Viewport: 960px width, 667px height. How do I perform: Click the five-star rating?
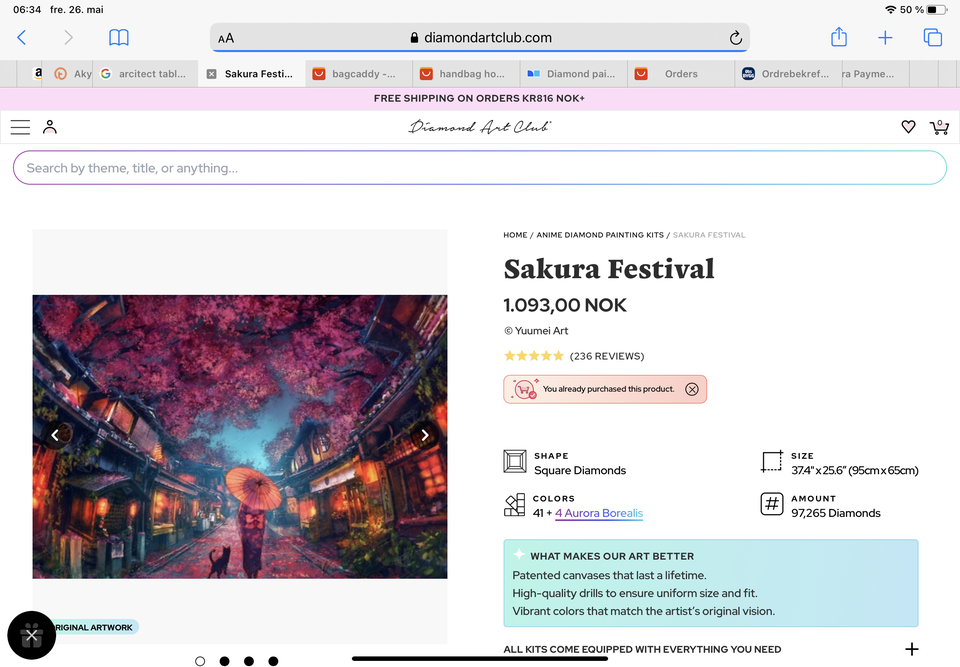click(533, 356)
